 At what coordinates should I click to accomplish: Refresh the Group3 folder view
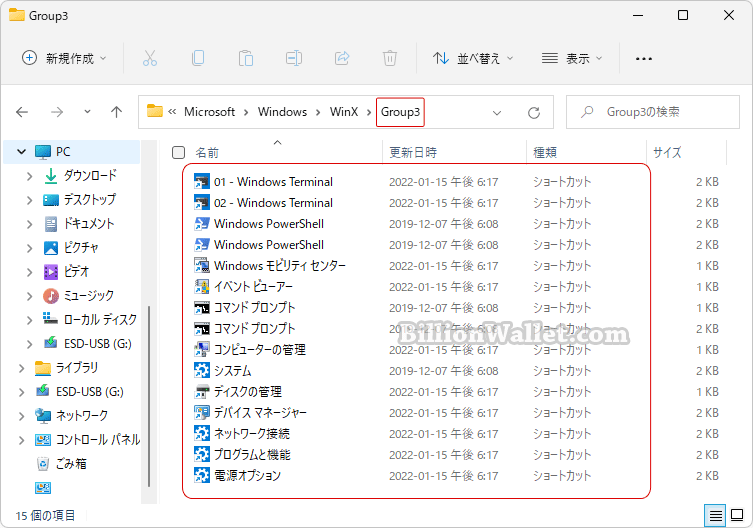pos(534,112)
